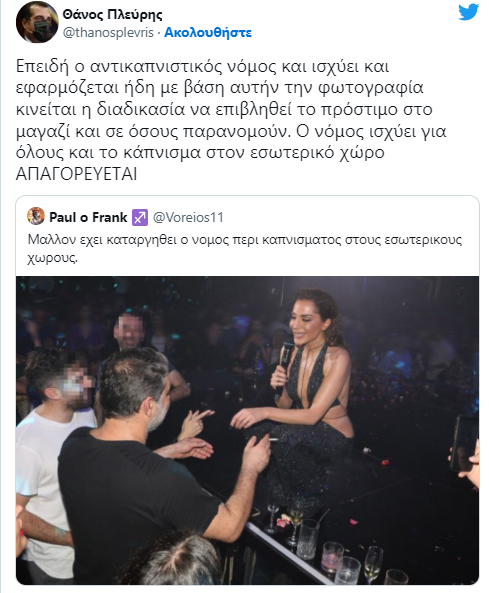Click the Twitter bird logo
489x593 pixels.
(x=468, y=12)
